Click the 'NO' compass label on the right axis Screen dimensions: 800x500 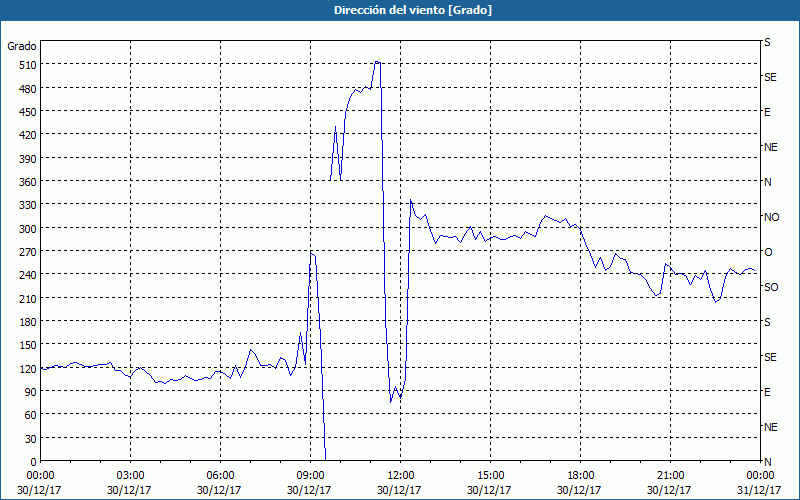click(x=771, y=217)
